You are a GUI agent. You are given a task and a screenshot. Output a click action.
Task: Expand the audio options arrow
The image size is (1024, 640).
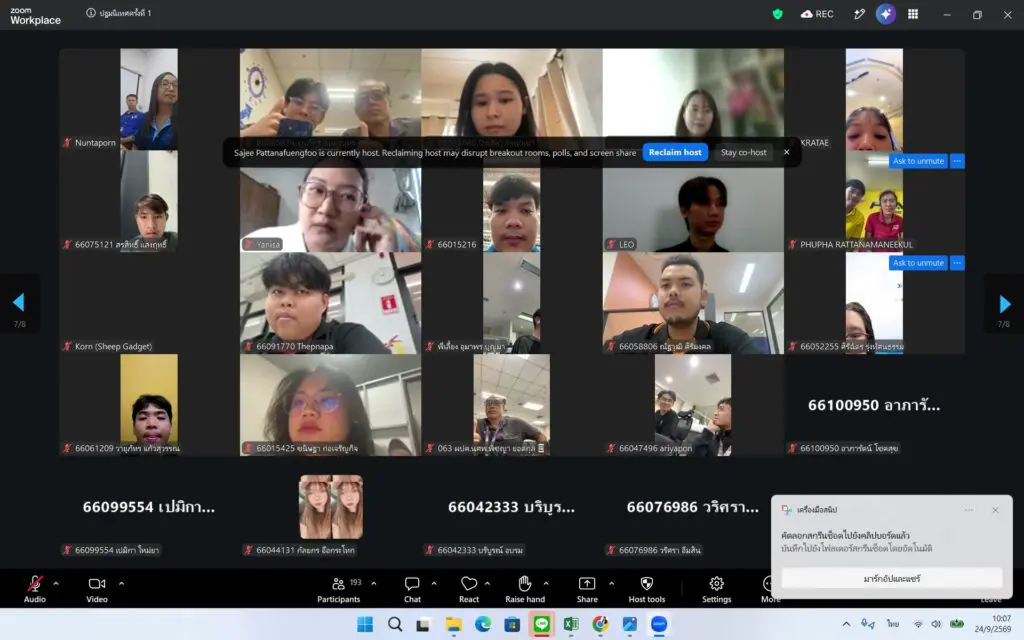(56, 583)
